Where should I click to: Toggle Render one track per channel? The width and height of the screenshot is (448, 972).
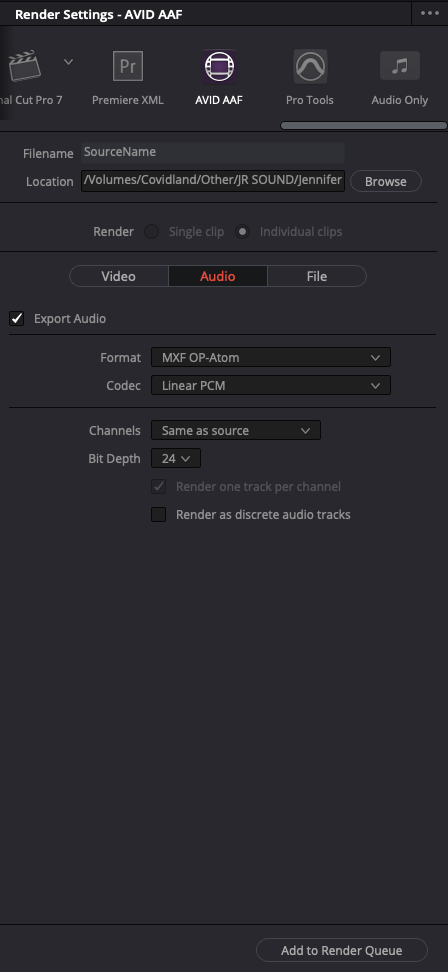click(x=159, y=487)
